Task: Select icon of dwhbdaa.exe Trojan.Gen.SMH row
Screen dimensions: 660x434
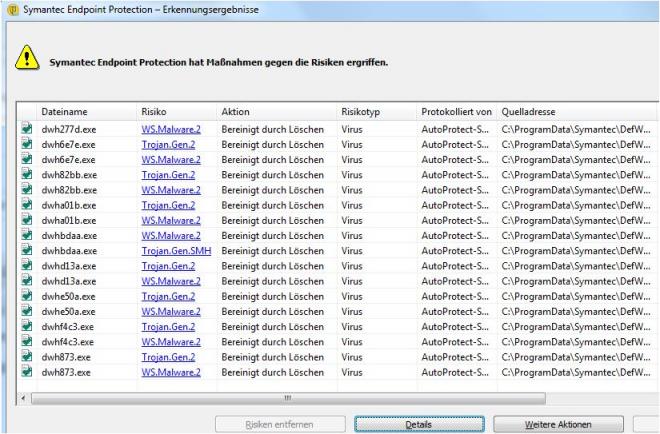Action: point(27,249)
